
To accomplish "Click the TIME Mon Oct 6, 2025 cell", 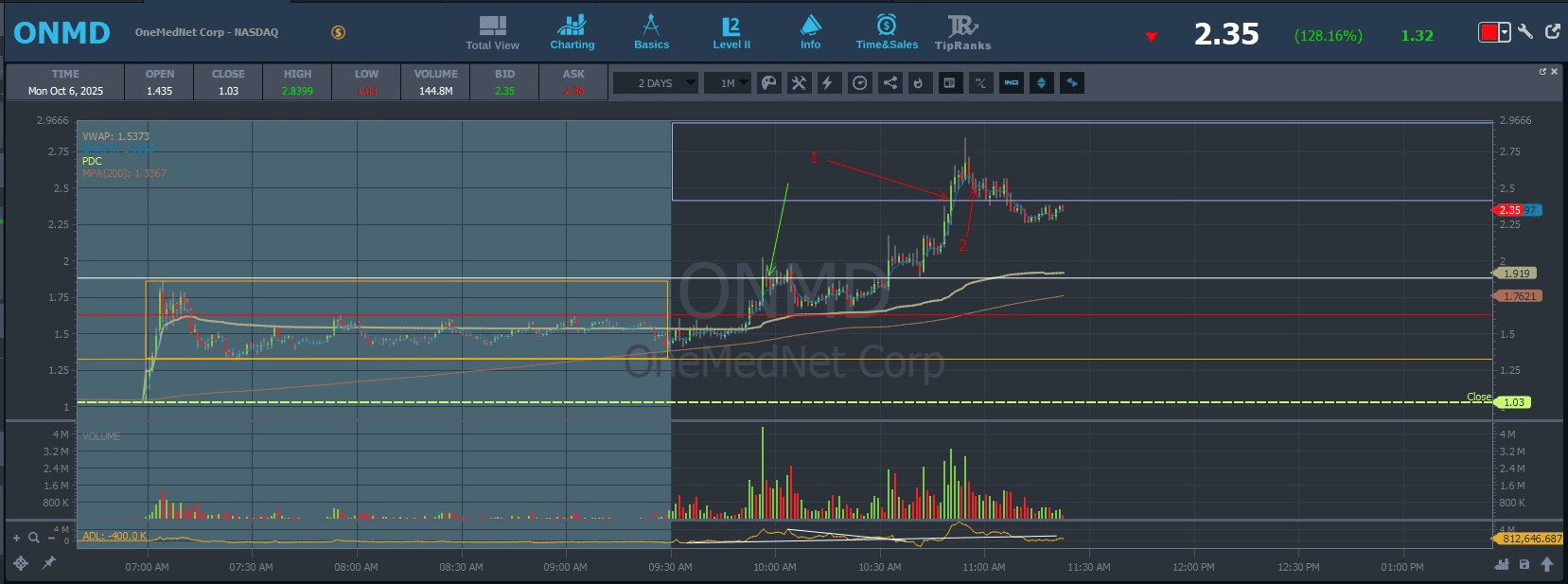I will [65, 82].
